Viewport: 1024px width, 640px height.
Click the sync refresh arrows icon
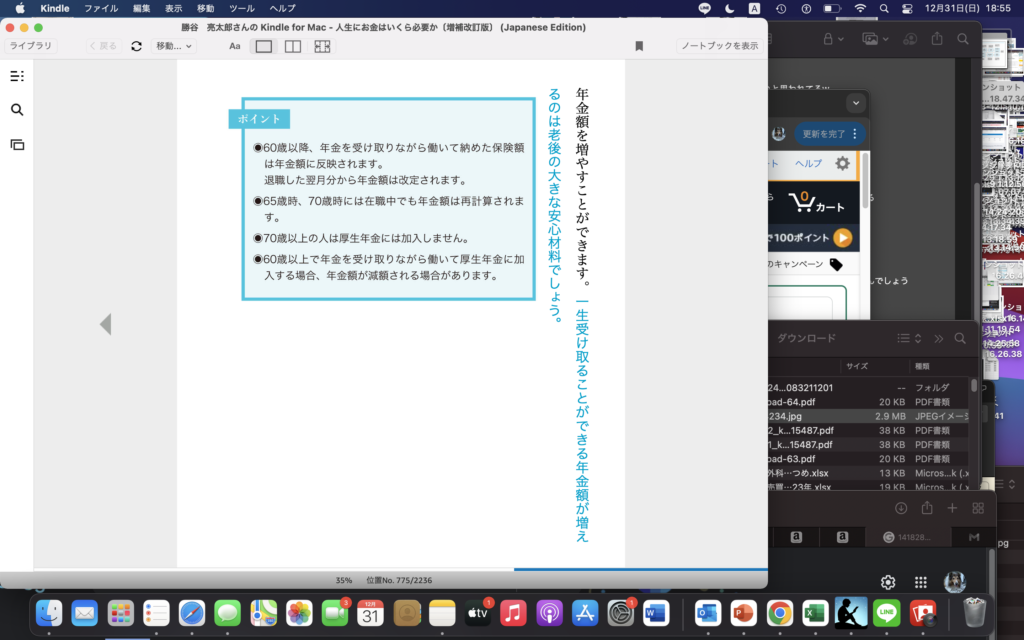click(x=136, y=46)
